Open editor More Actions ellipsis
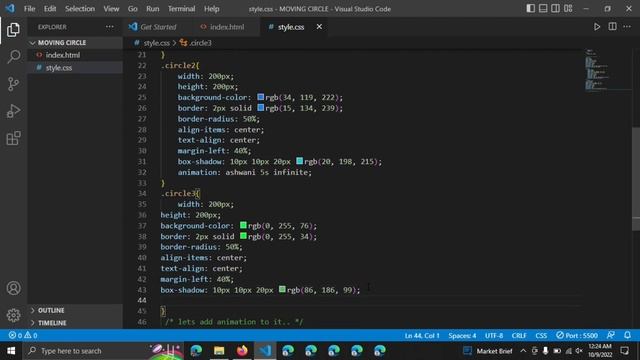This screenshot has width=640, height=360. coord(627,27)
